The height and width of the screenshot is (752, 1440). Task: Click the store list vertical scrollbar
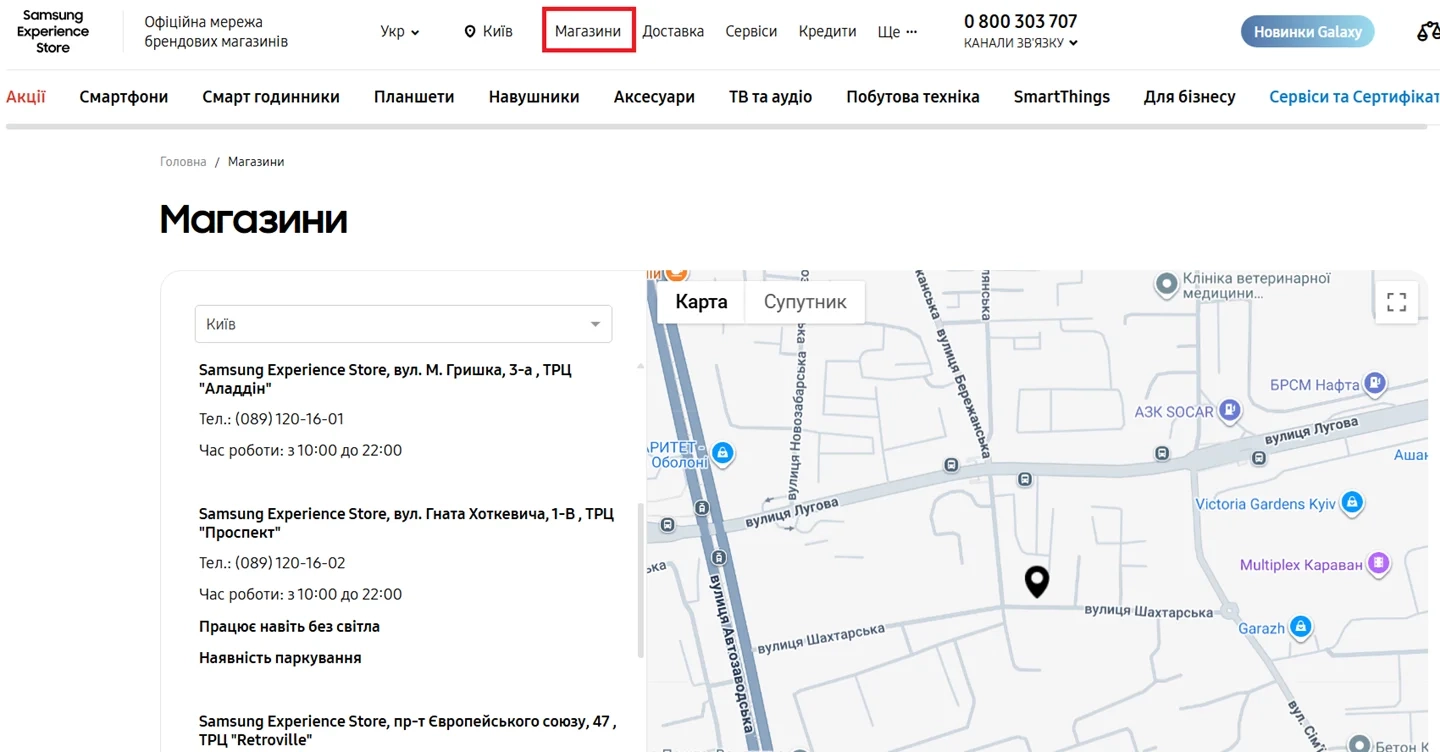[x=640, y=580]
